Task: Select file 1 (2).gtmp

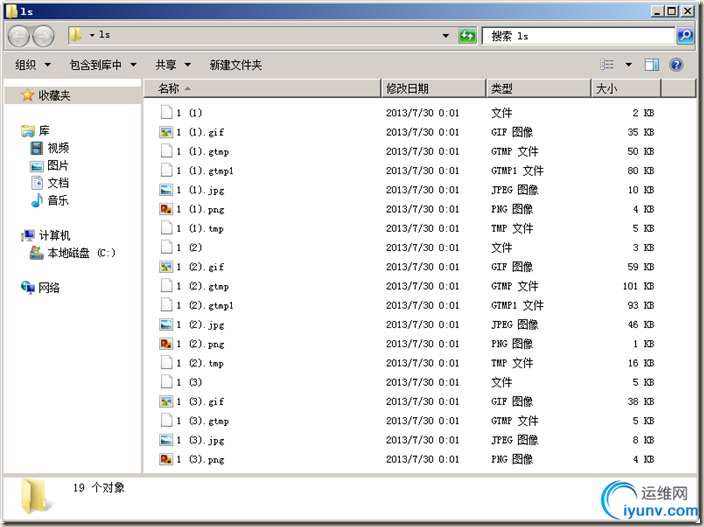Action: (202, 286)
